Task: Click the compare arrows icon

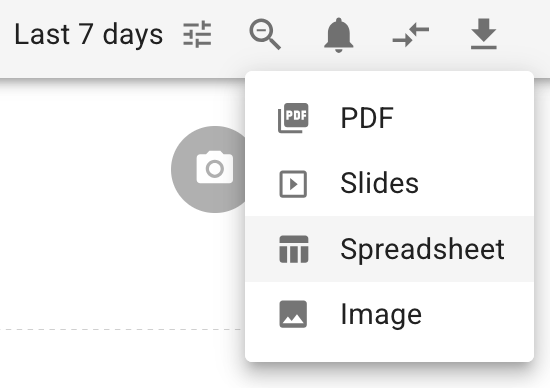Action: coord(411,35)
